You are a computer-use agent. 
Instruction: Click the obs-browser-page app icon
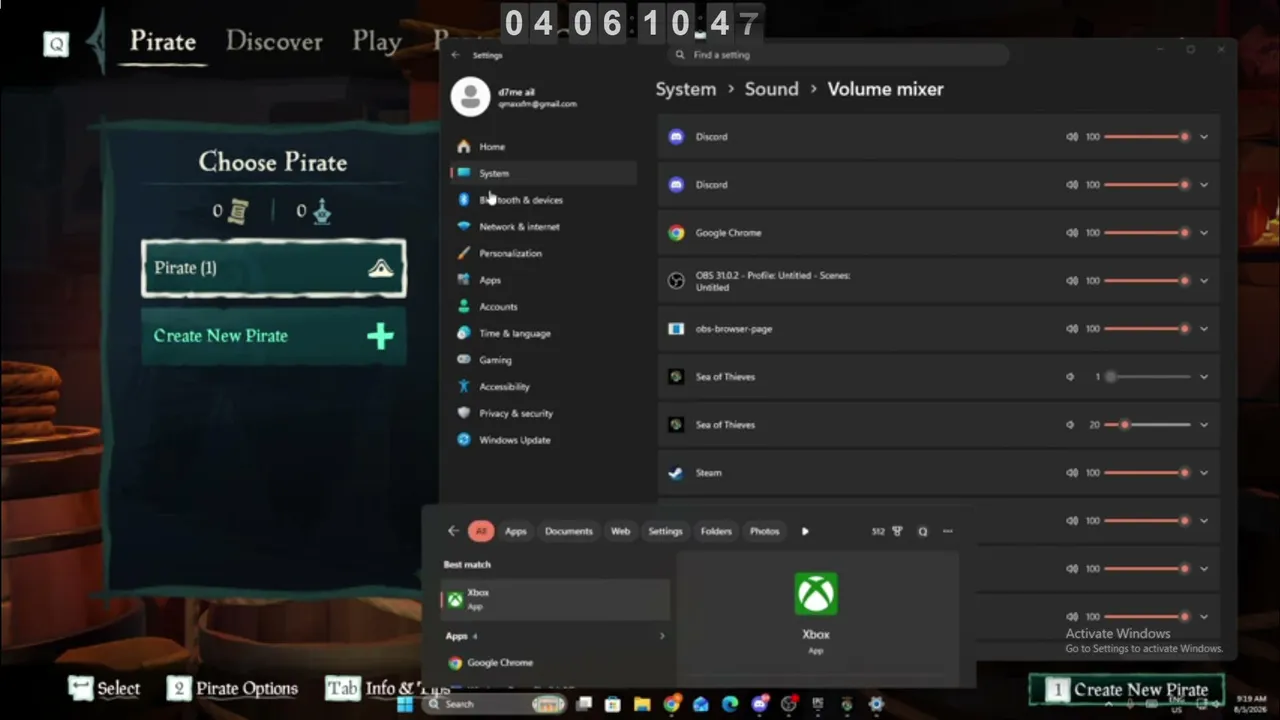click(676, 329)
